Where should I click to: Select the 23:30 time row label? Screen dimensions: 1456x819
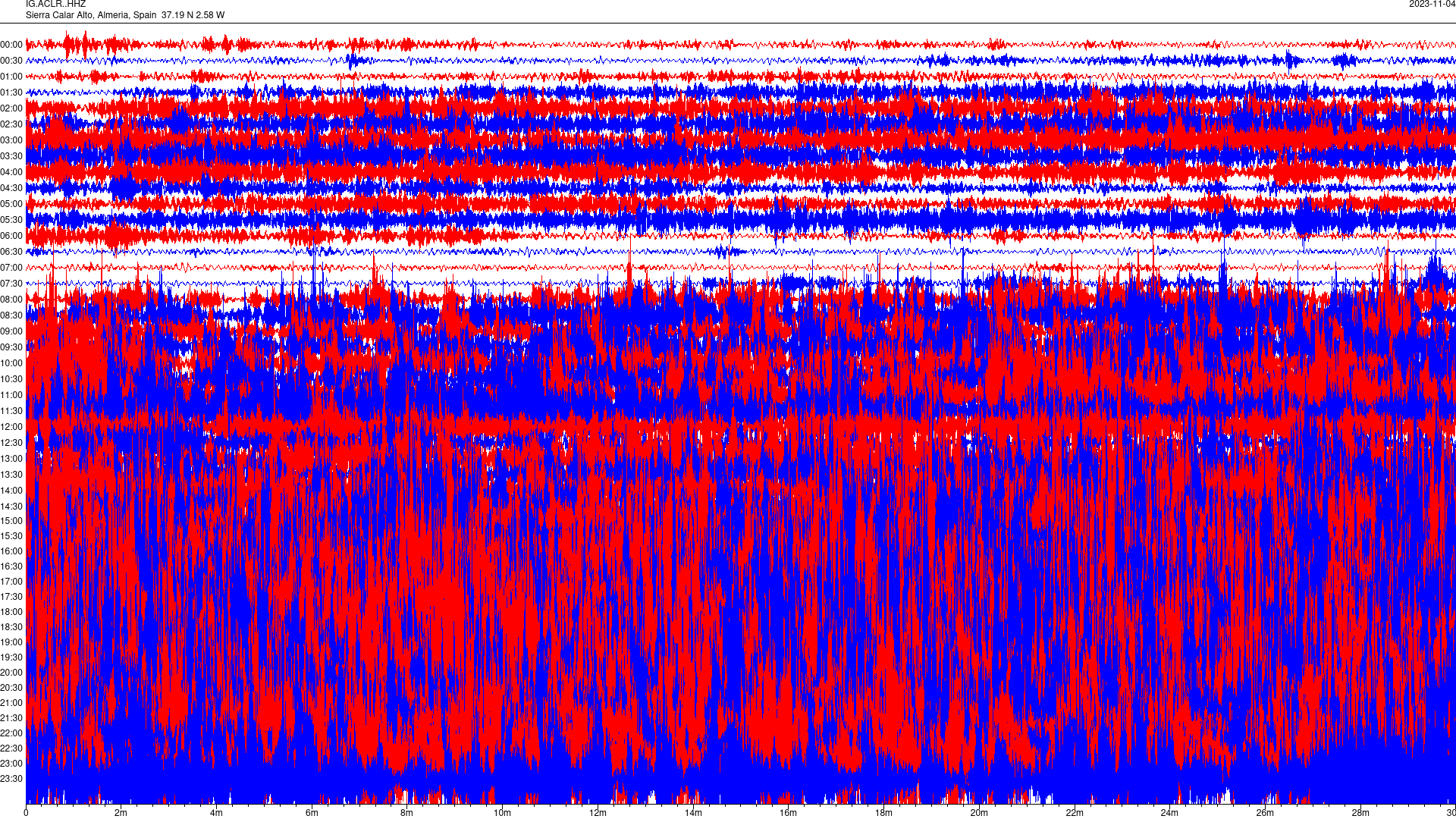(11, 779)
